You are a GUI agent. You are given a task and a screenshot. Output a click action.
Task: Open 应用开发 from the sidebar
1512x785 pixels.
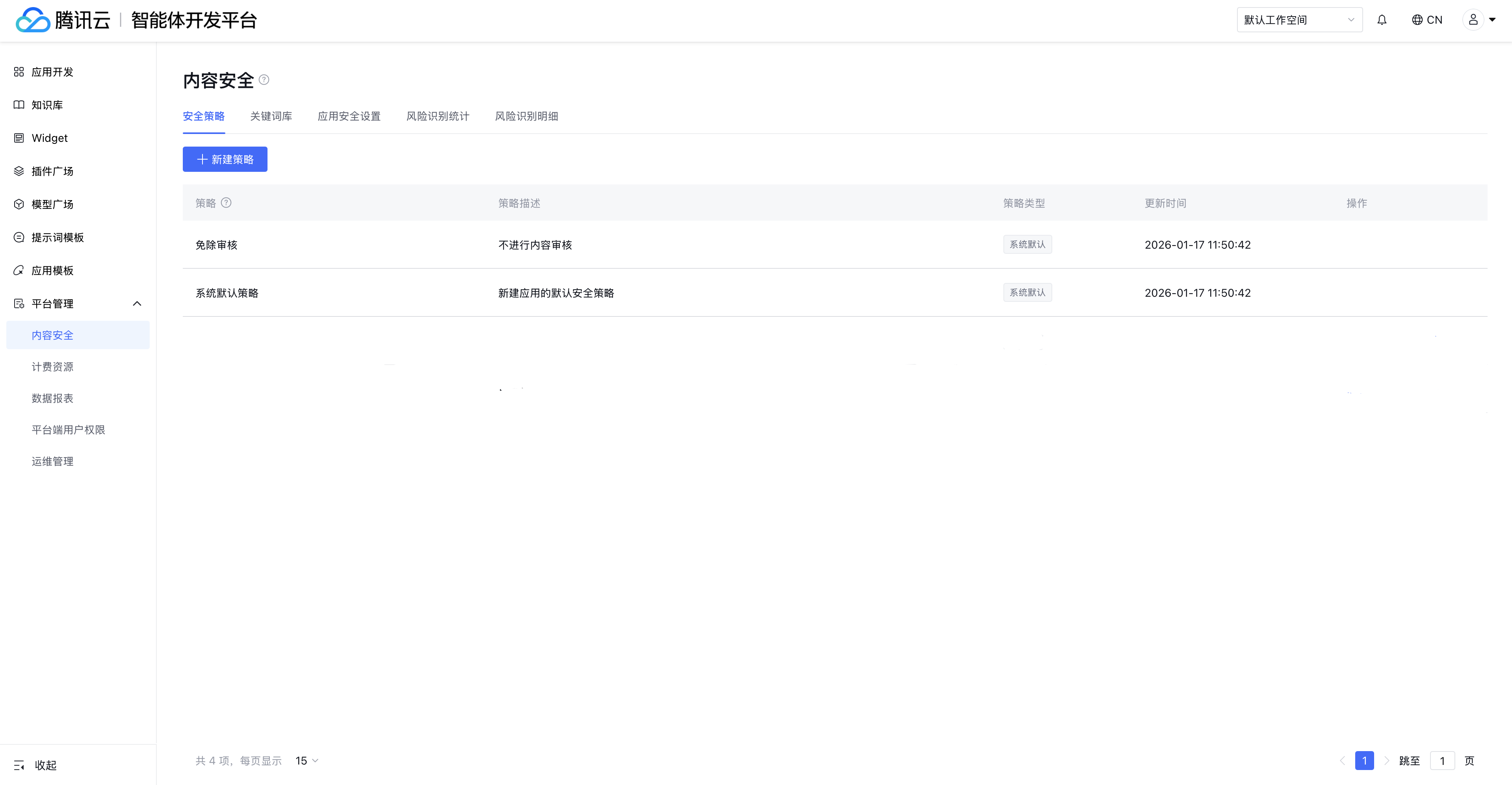(52, 72)
